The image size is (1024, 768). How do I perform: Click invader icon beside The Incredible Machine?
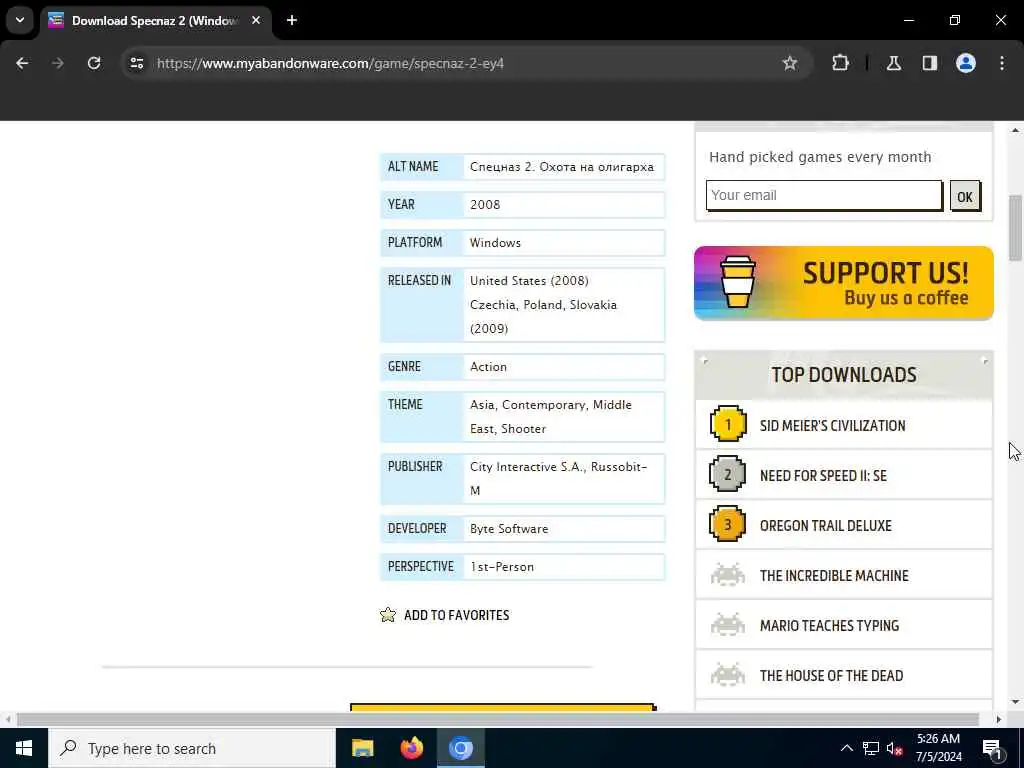pyautogui.click(x=728, y=575)
